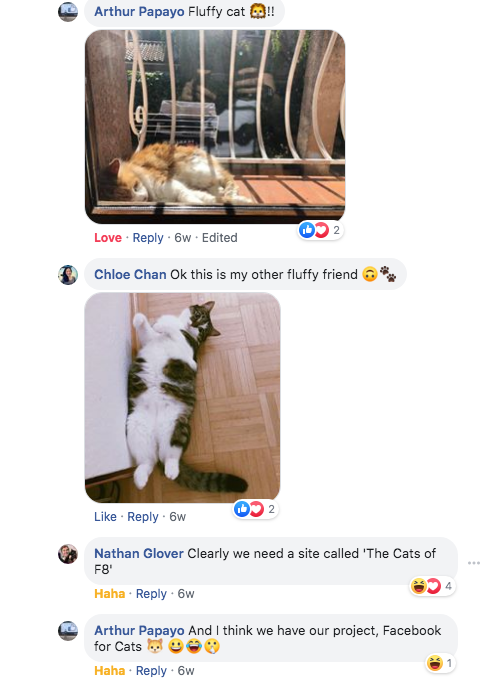This screenshot has width=488, height=686.
Task: Reply to Arthur's Fluffy cat comment
Action: click(x=148, y=238)
